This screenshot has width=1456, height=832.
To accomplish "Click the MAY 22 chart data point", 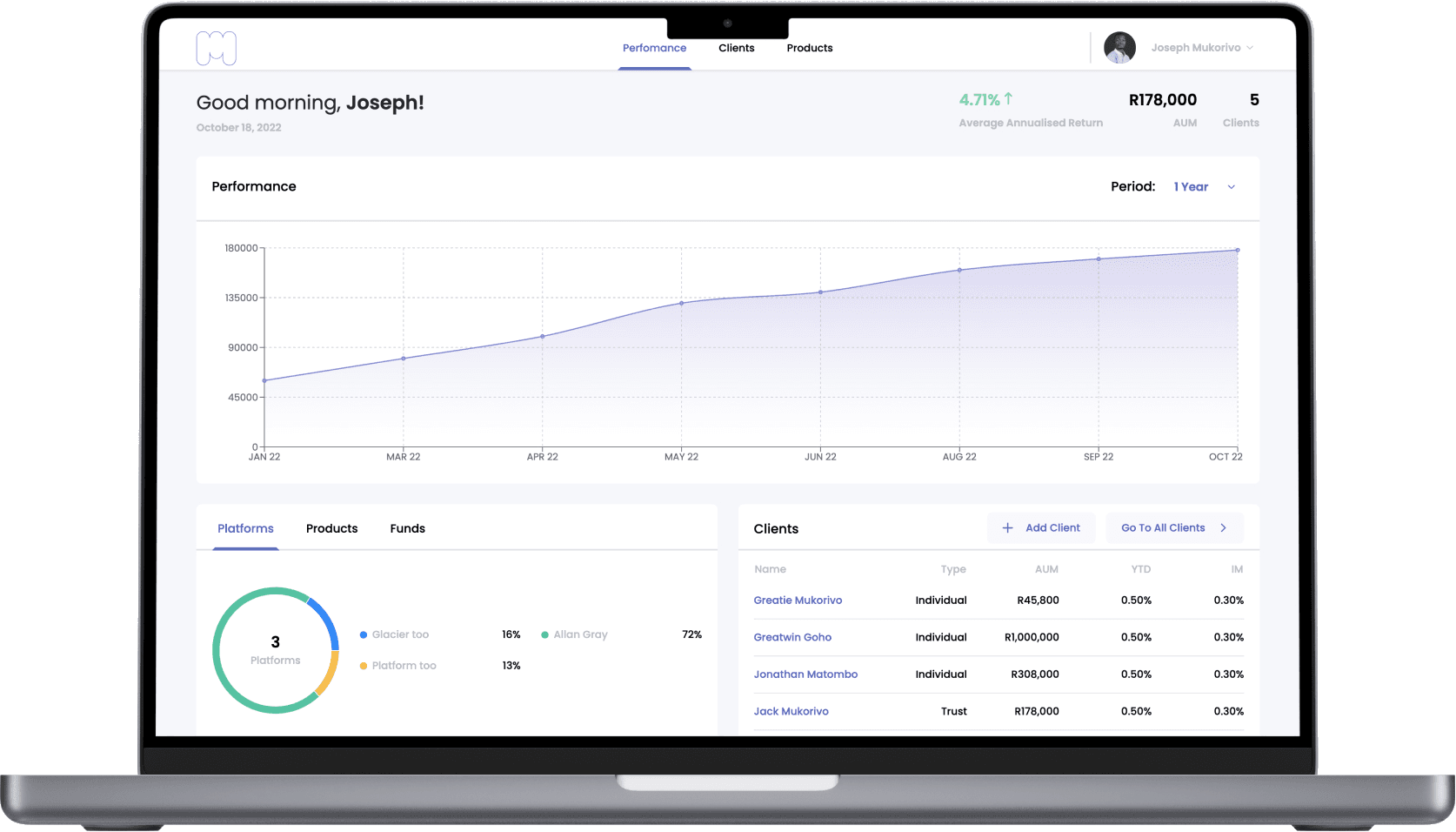I will (x=681, y=303).
